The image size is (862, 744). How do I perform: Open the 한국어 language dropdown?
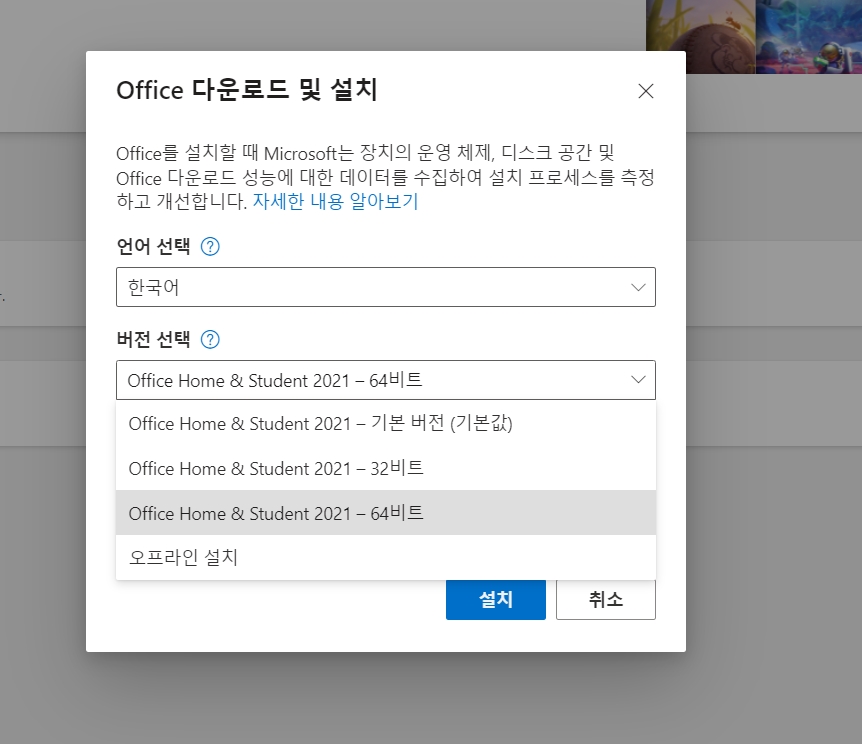click(386, 287)
